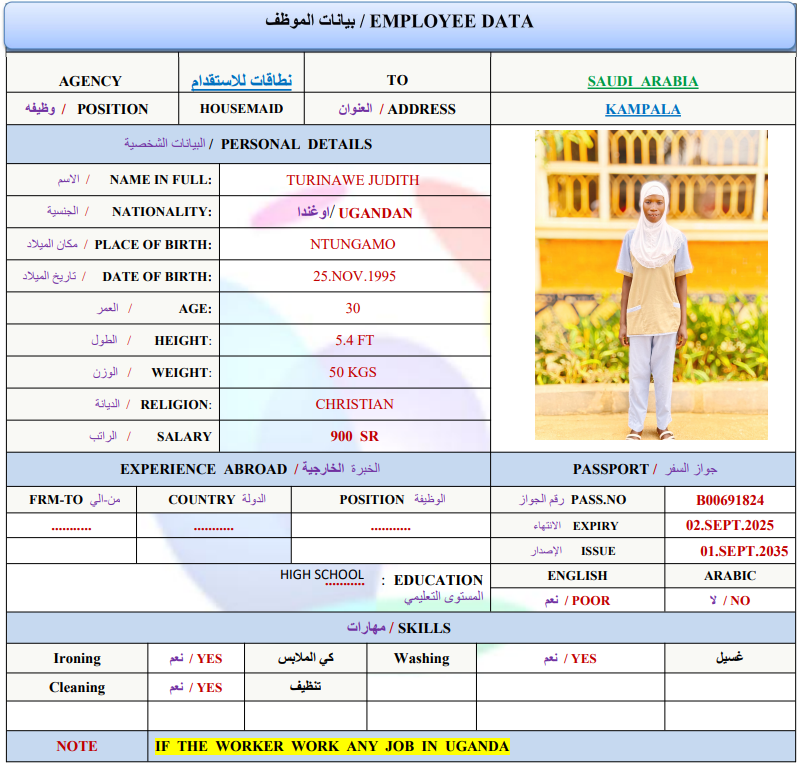Click the PERSONAL DETAILS section header

(x=248, y=144)
